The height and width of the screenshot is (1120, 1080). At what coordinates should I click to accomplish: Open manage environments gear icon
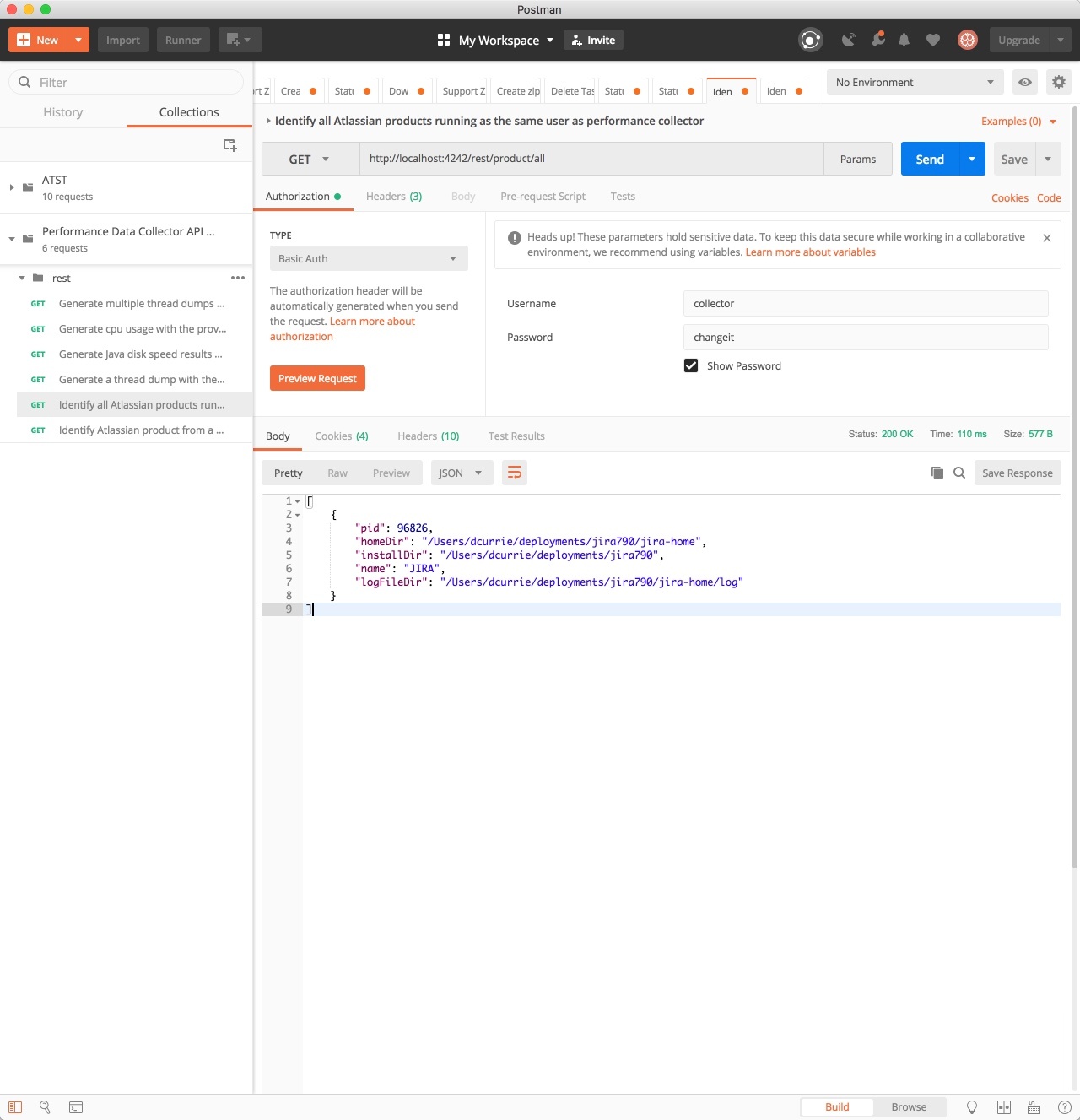1058,82
